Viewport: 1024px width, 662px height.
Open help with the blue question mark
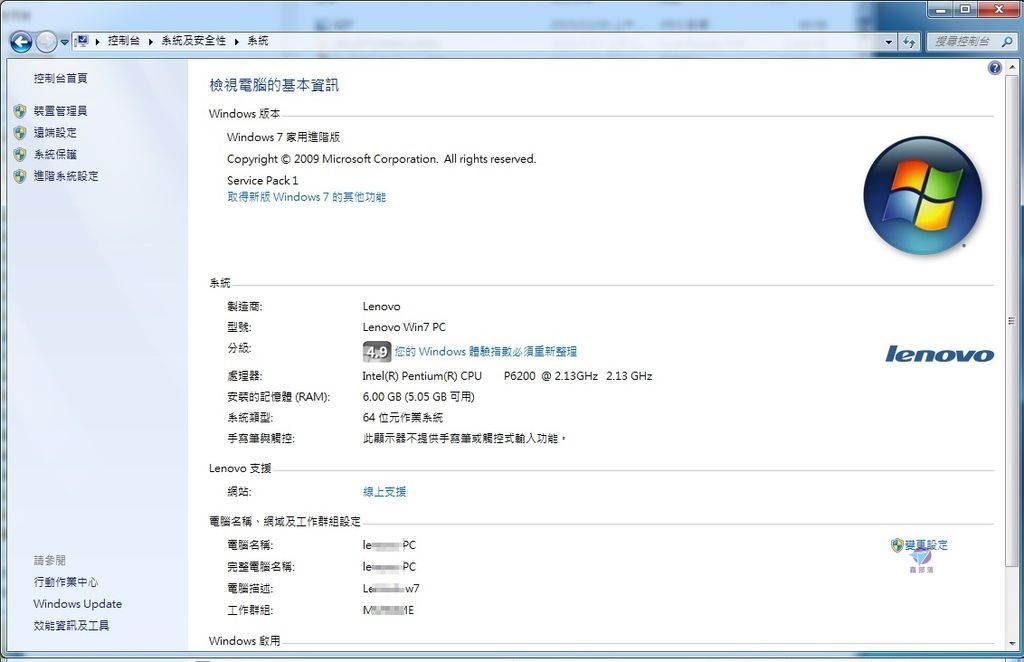(x=995, y=68)
